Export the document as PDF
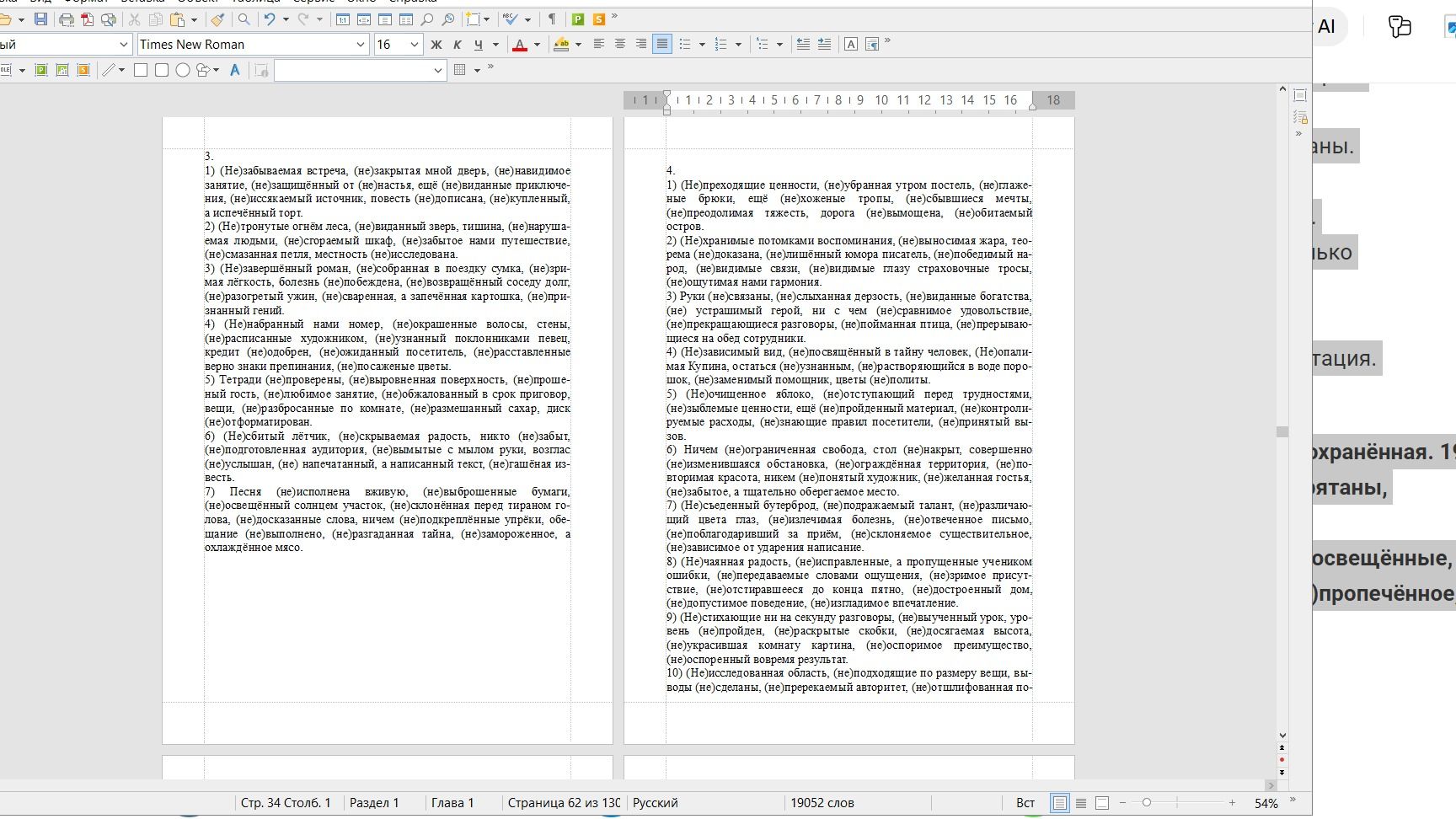Viewport: 1456px width, 819px height. coord(88,19)
